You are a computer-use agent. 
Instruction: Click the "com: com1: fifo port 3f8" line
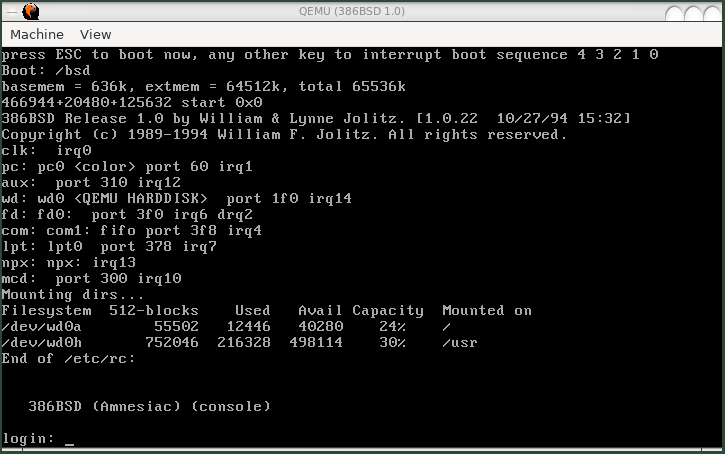(132, 230)
